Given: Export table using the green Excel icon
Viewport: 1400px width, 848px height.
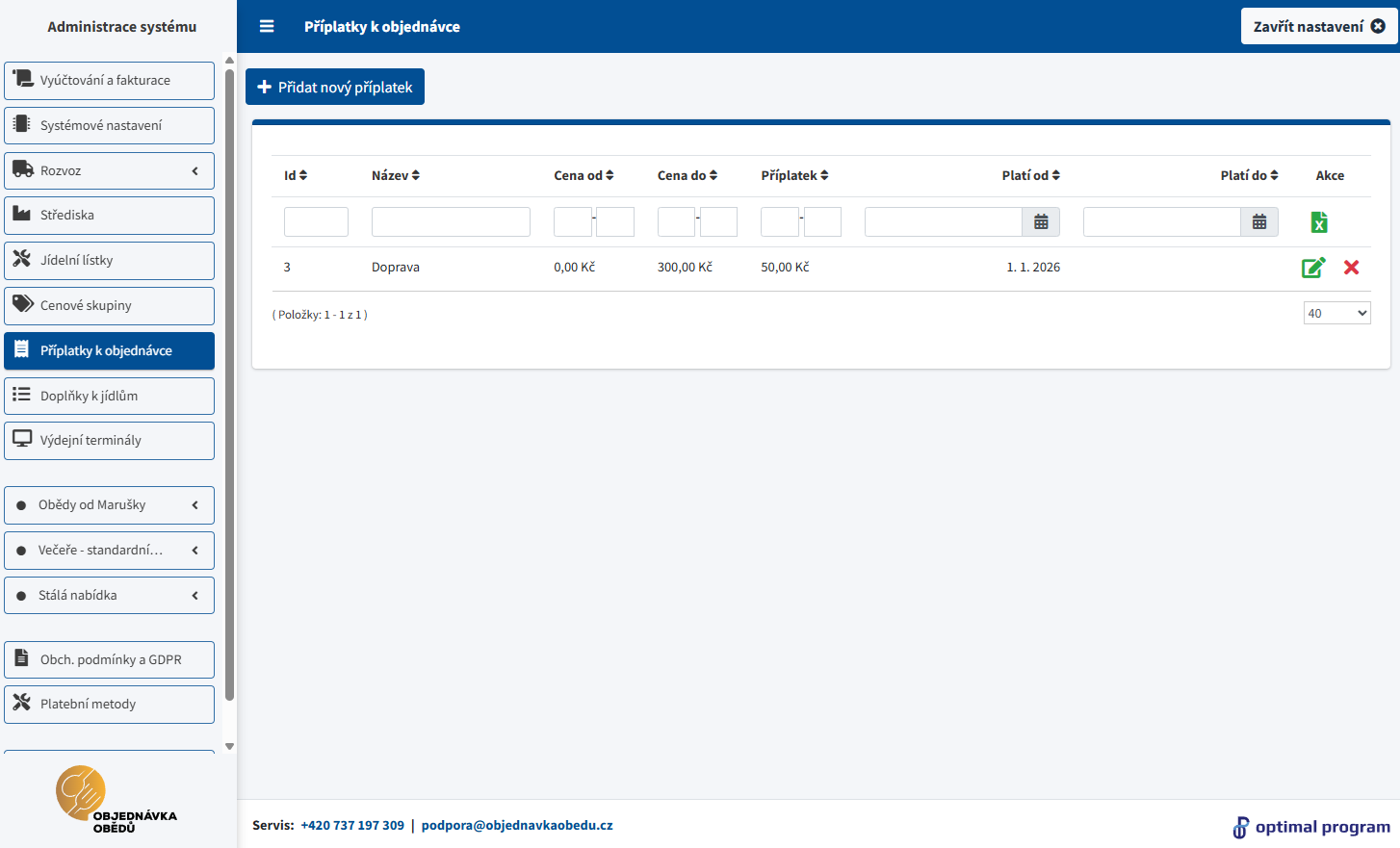Looking at the screenshot, I should tap(1319, 222).
